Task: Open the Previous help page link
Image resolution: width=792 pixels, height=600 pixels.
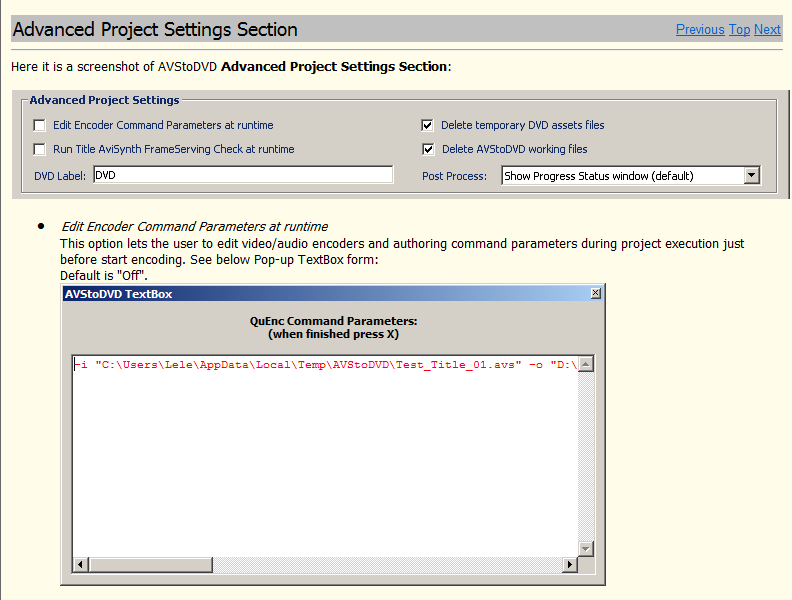Action: [x=700, y=30]
